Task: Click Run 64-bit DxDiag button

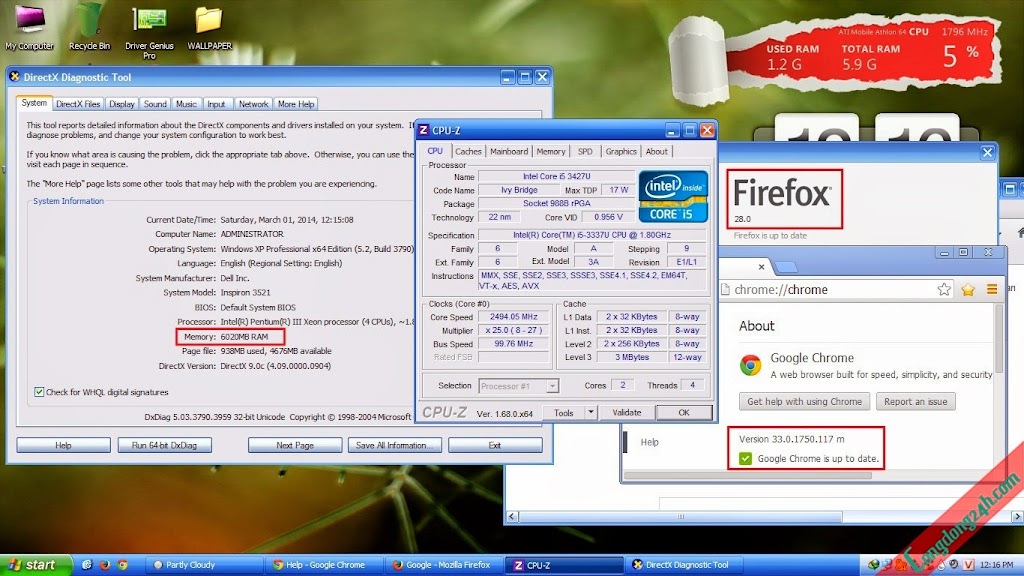Action: (164, 445)
